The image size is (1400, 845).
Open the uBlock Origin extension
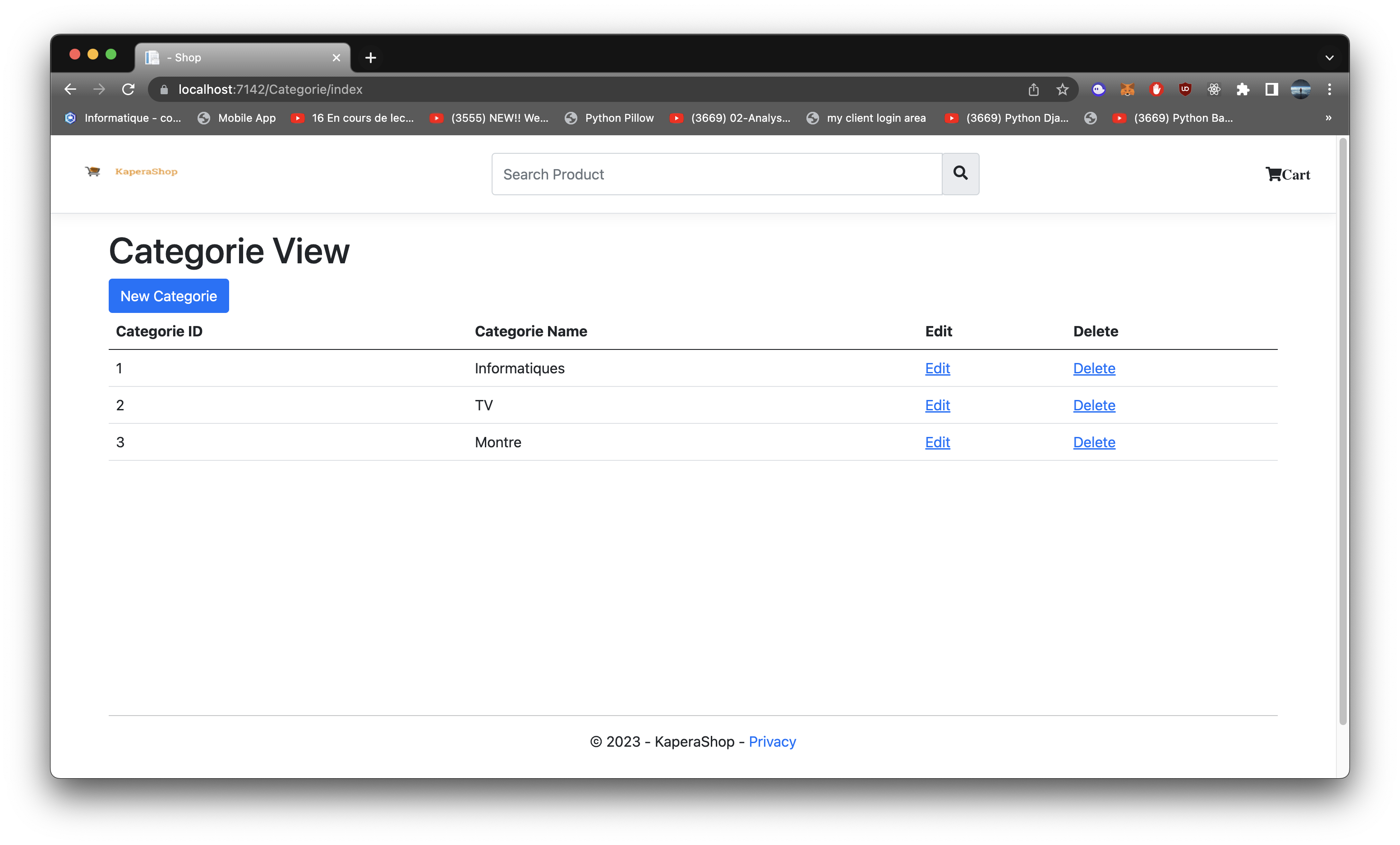pos(1185,89)
